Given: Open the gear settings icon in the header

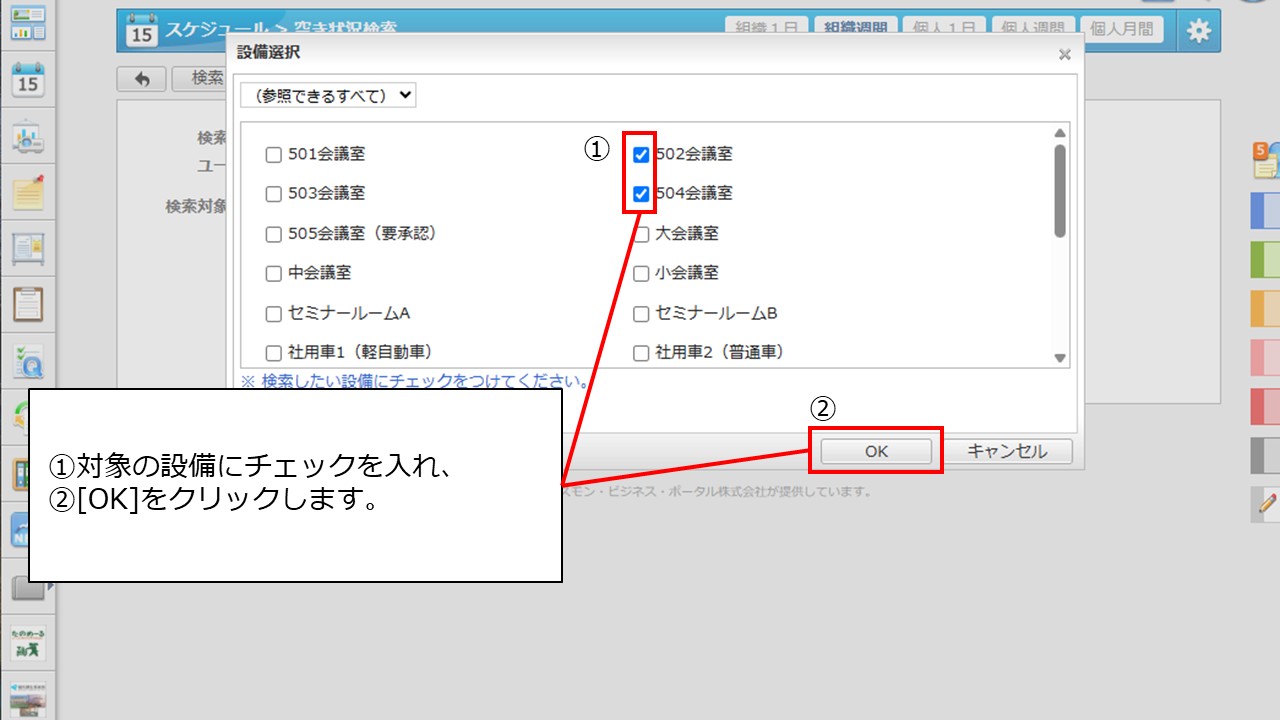Looking at the screenshot, I should coord(1197,31).
